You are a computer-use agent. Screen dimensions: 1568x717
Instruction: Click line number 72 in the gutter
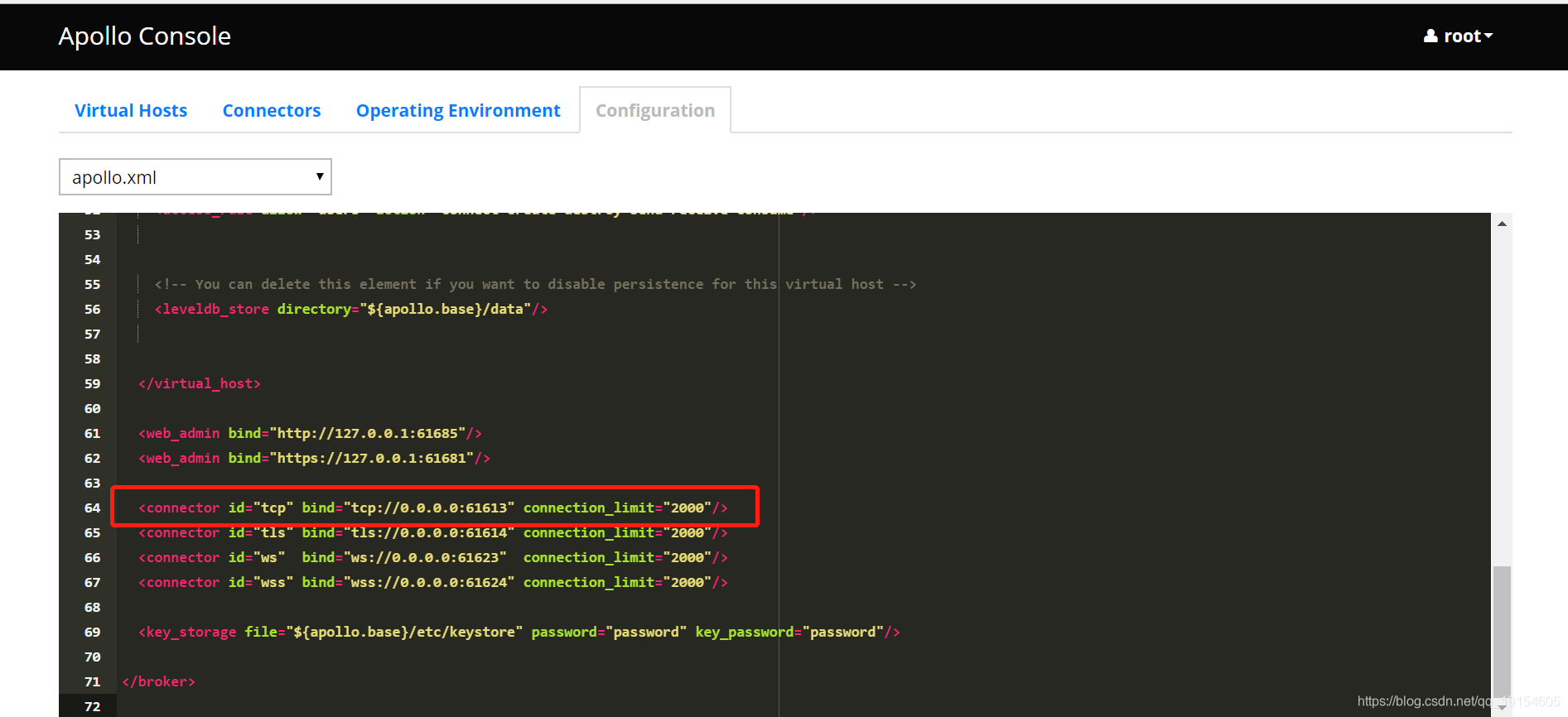tap(92, 706)
